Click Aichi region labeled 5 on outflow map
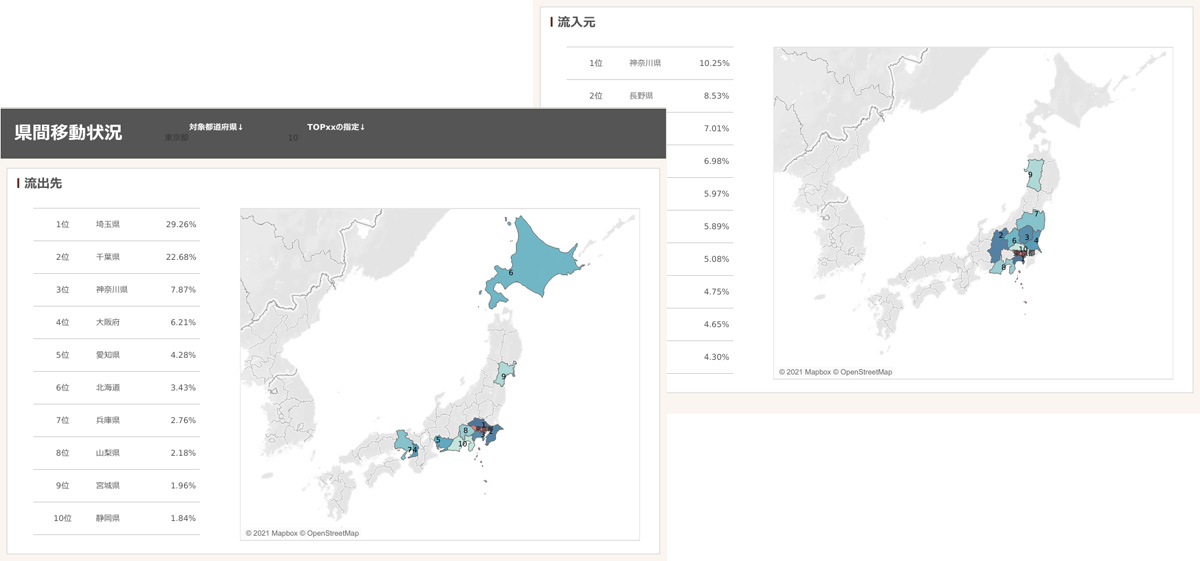Viewport: 1200px width, 561px height. 441,441
